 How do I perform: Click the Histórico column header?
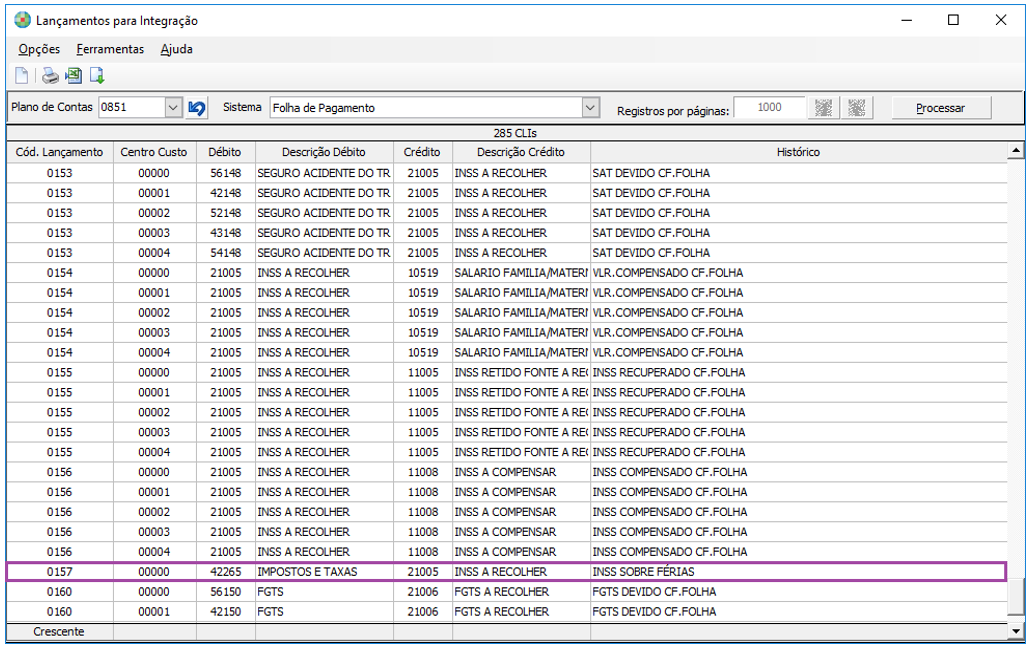pyautogui.click(x=798, y=152)
